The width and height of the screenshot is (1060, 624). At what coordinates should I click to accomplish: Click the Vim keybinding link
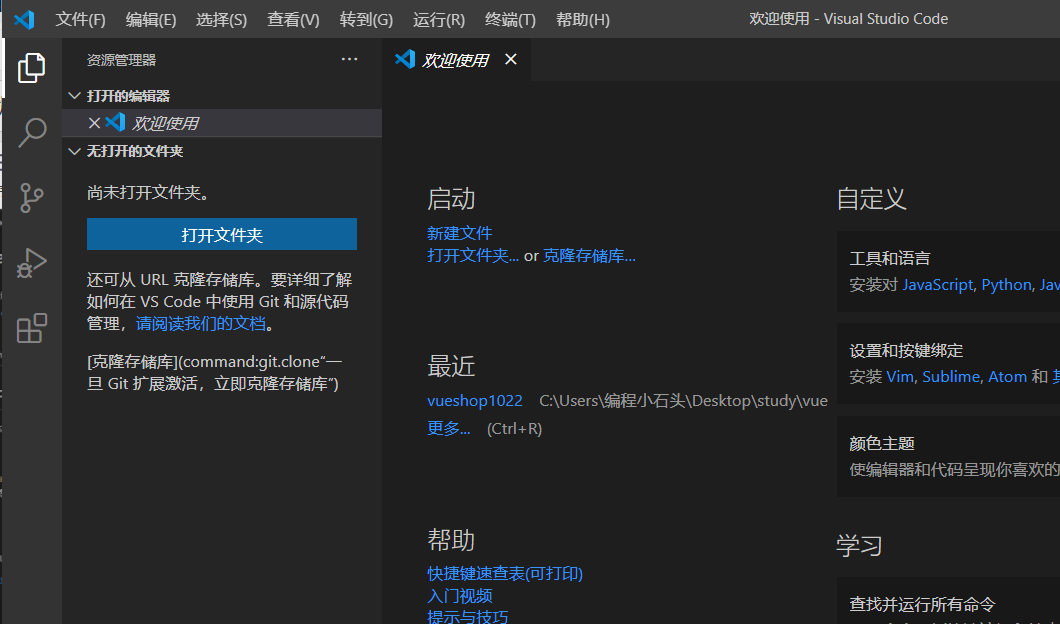(x=900, y=377)
